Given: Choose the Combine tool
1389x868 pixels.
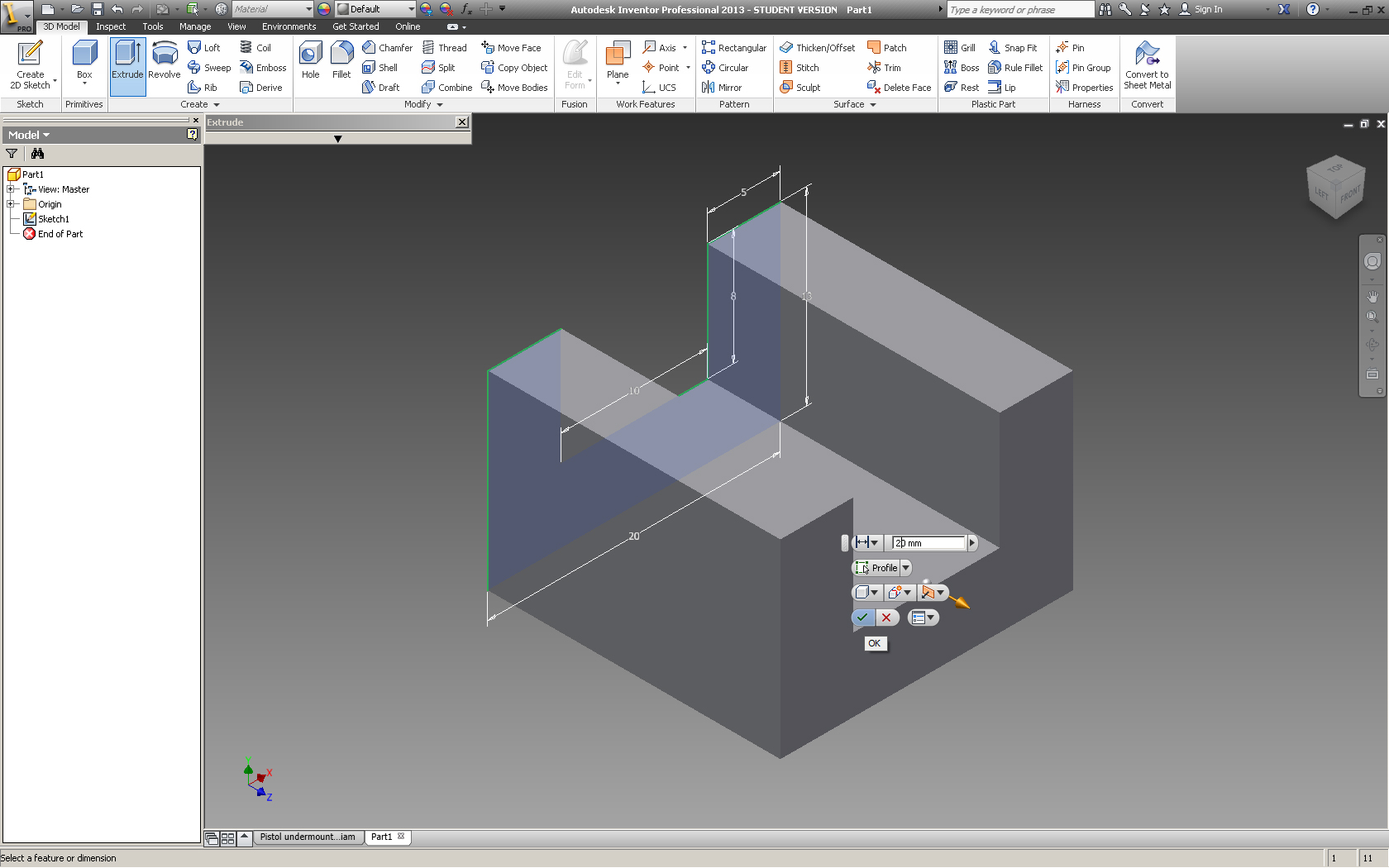Looking at the screenshot, I should pos(447,88).
